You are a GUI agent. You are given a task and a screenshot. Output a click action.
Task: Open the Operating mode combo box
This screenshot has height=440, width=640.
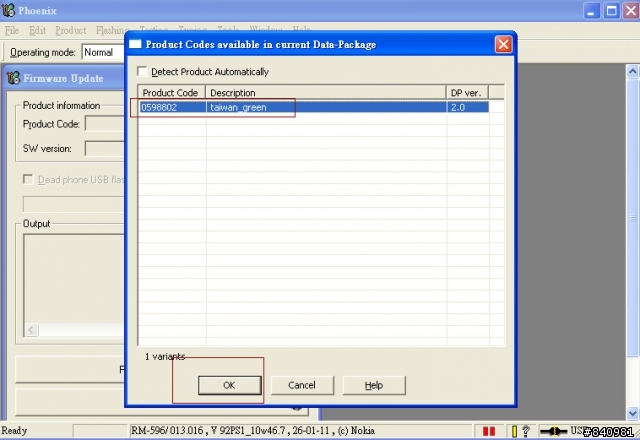(103, 52)
